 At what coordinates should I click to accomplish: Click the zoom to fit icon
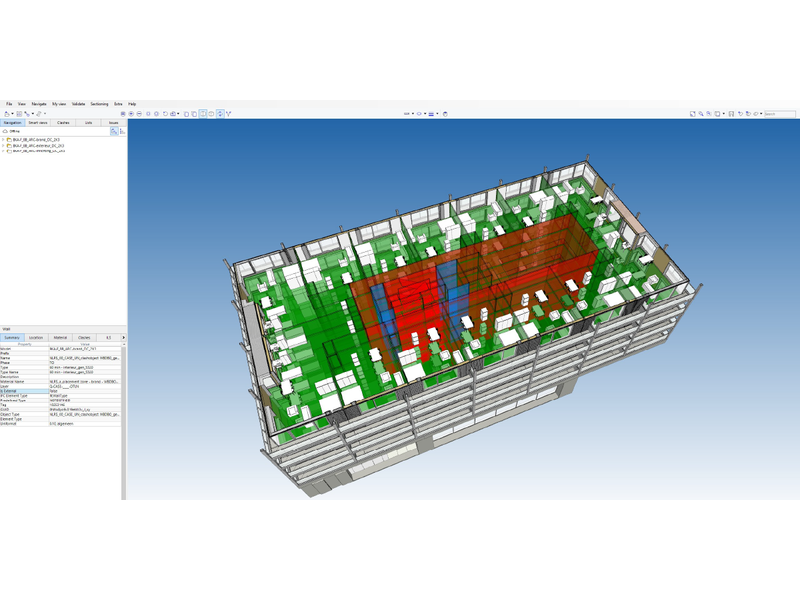pos(693,114)
